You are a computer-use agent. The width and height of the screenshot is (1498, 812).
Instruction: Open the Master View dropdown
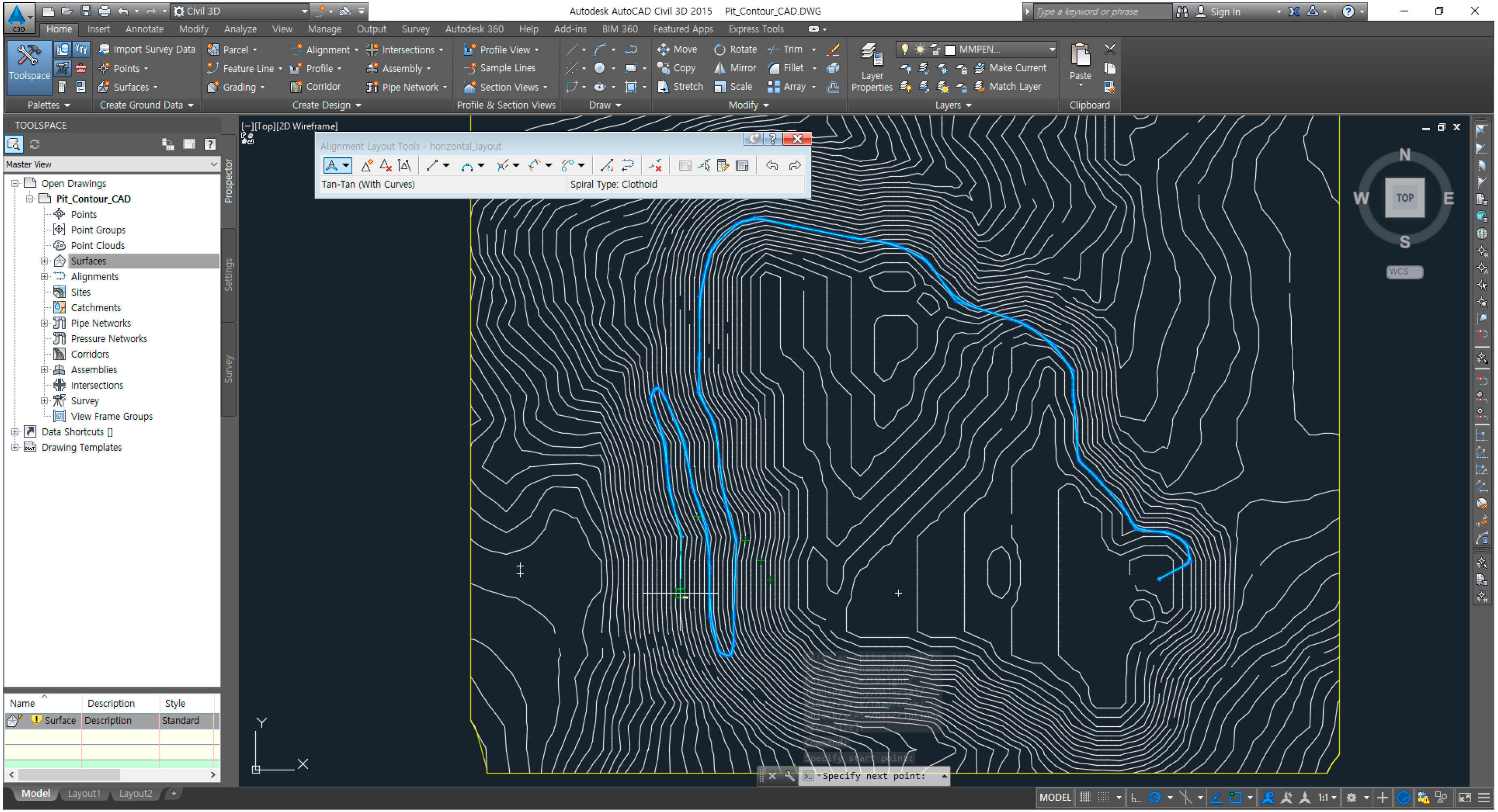(x=111, y=165)
